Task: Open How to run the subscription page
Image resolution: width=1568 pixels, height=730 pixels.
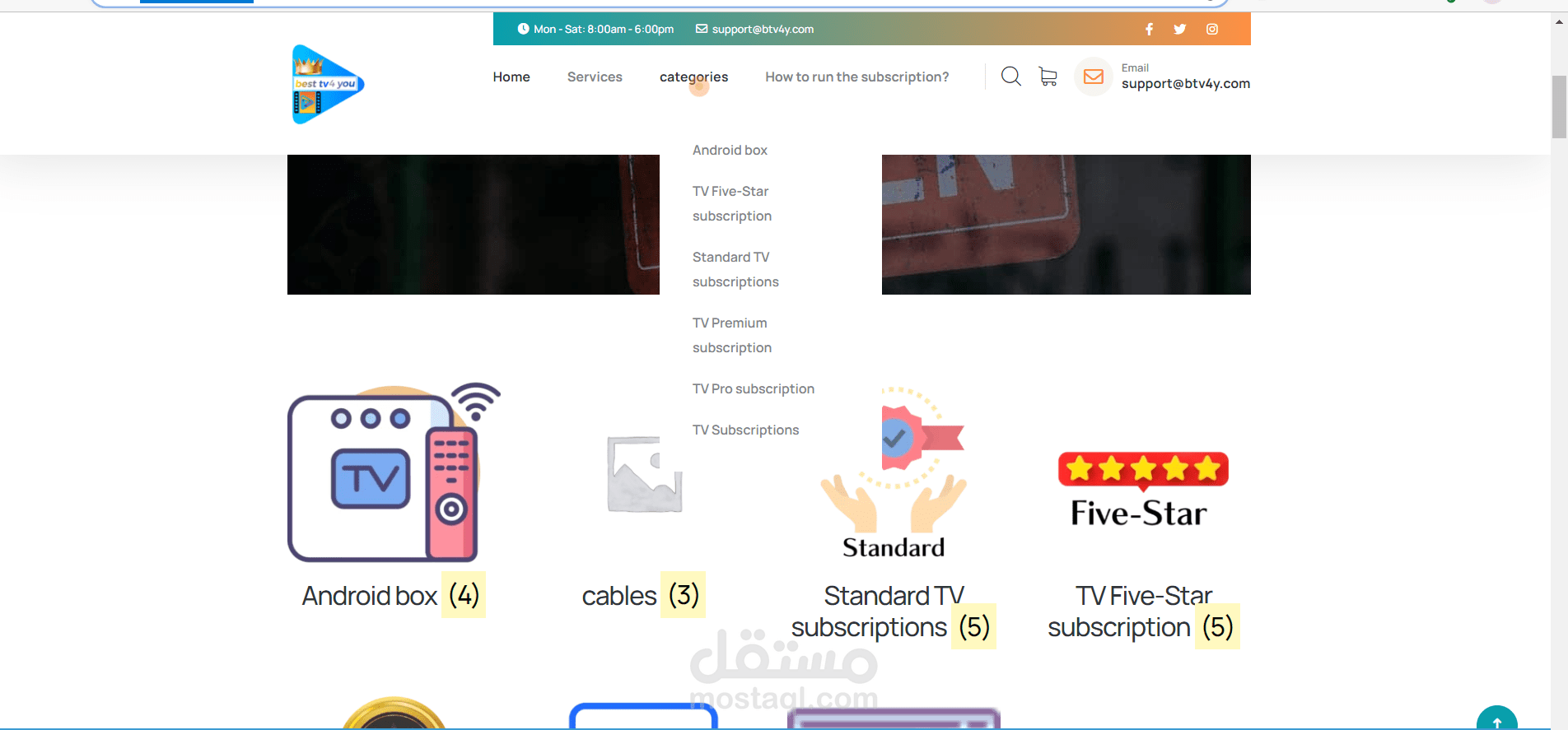Action: pyautogui.click(x=857, y=77)
